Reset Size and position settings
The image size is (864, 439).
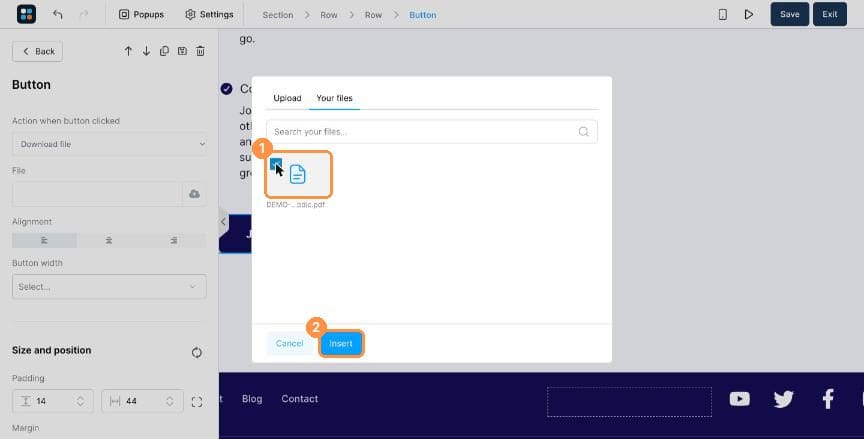point(197,353)
